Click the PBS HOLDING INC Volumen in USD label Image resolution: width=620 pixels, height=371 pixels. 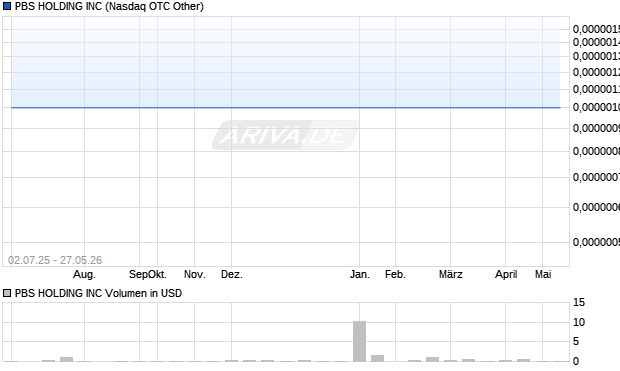pos(98,293)
